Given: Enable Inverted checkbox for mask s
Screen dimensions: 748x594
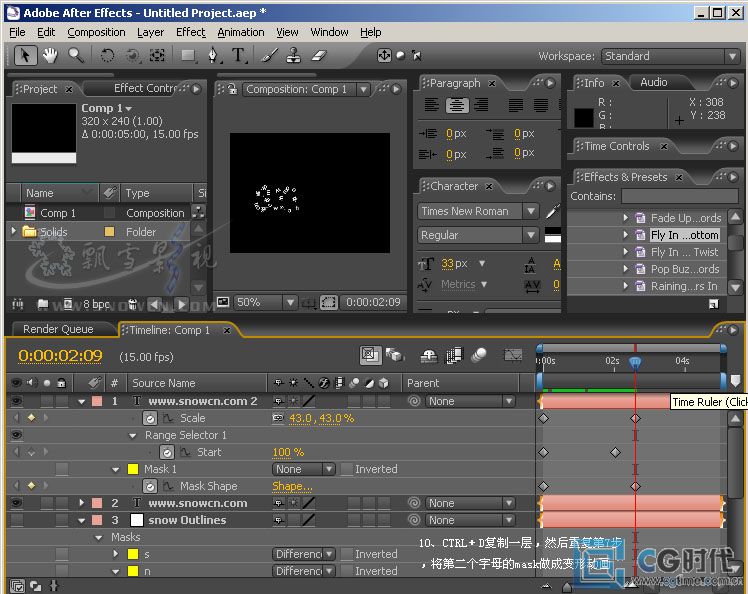Looking at the screenshot, I should click(x=347, y=554).
